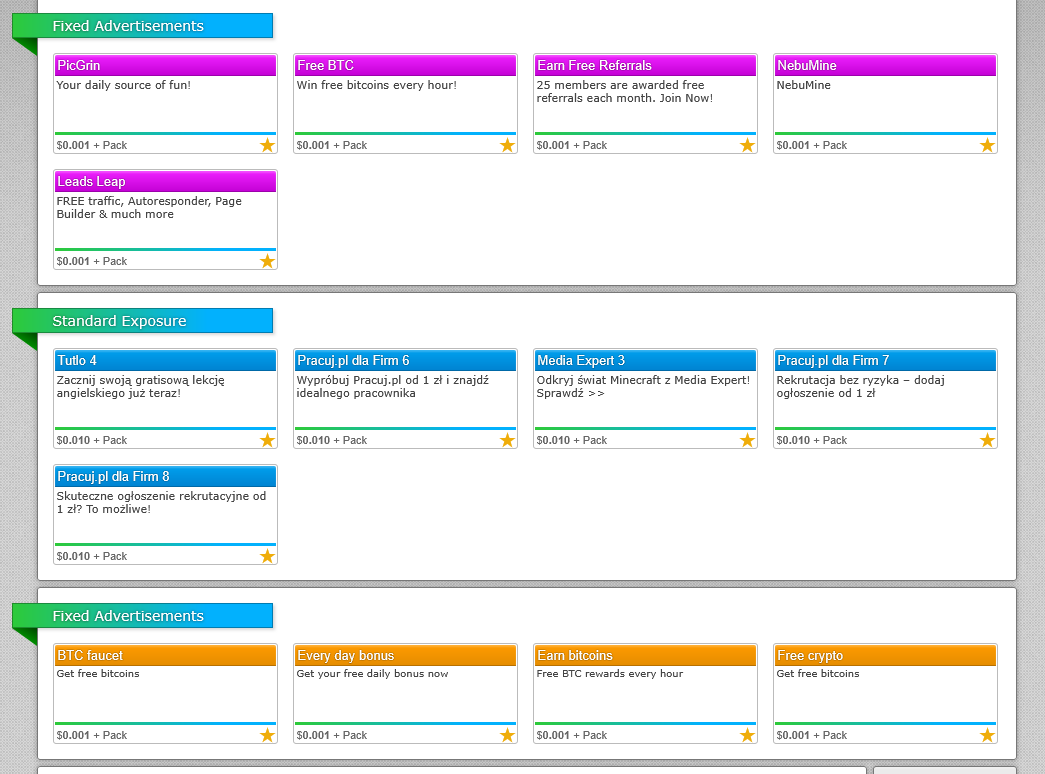Click the star icon on Leads Leap ad

(267, 261)
